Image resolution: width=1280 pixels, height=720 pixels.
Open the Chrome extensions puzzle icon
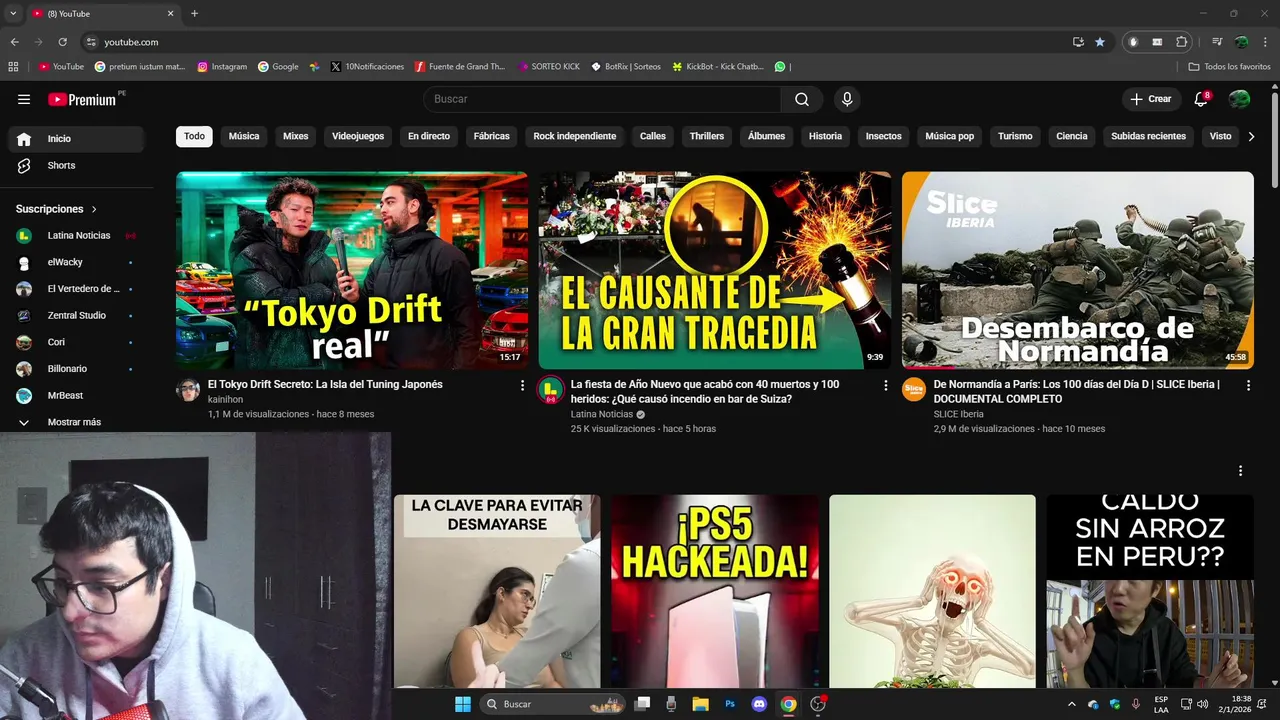point(1181,42)
